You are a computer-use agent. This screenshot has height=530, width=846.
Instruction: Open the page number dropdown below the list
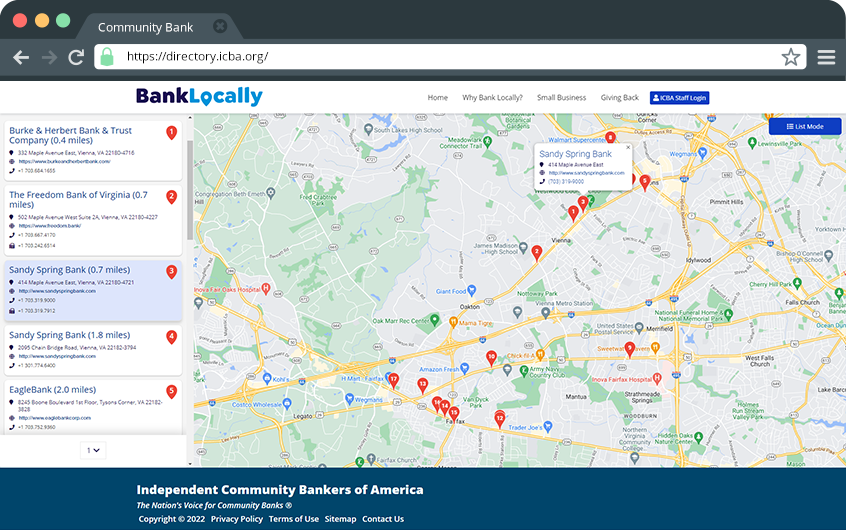point(93,450)
